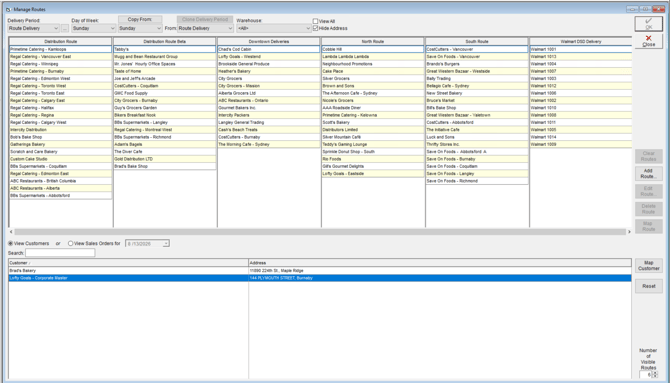Select Walmart 1001 entry
The image size is (670, 383).
pyautogui.click(x=581, y=49)
